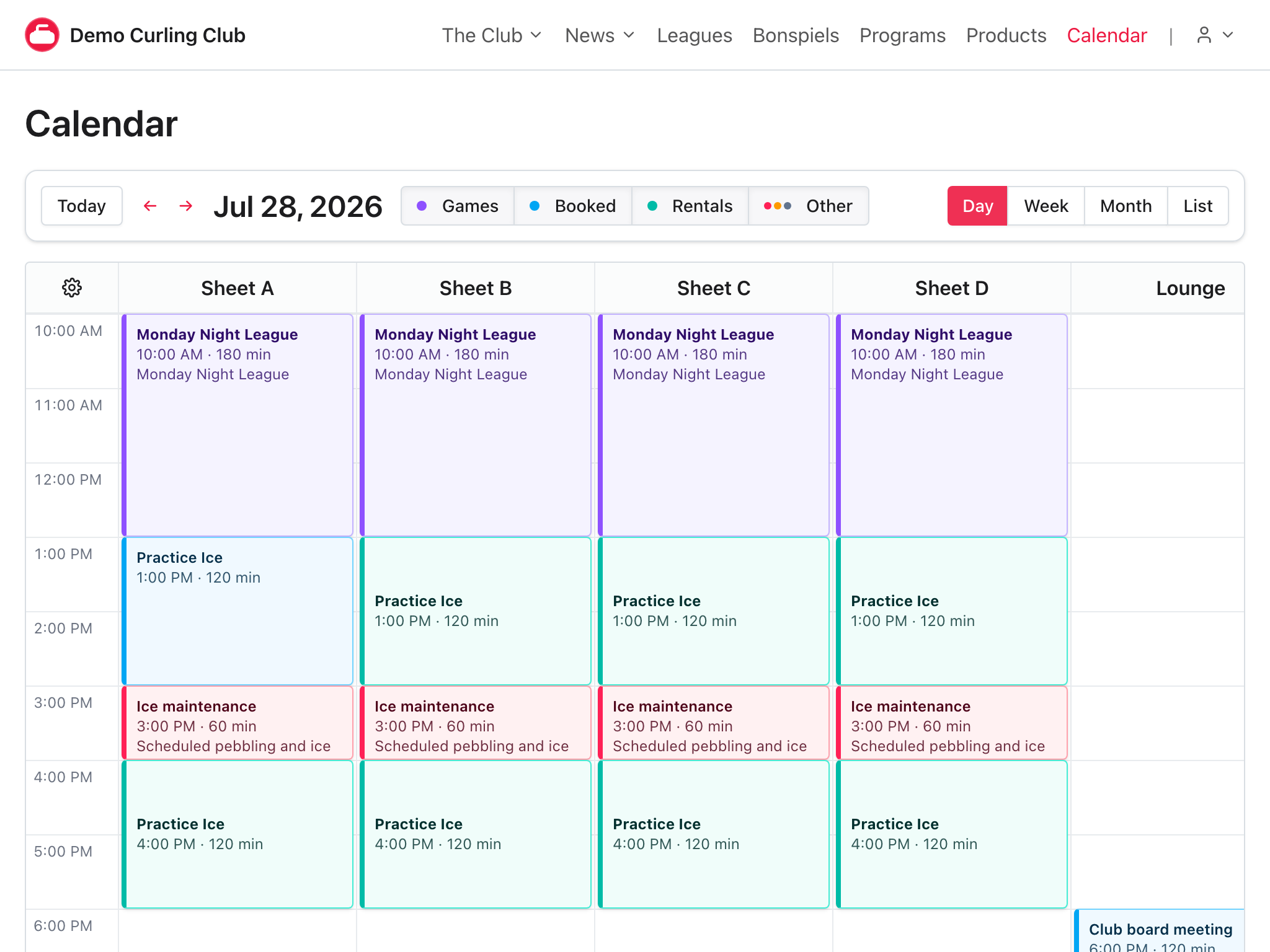Switch to the Week view tab

1046,206
